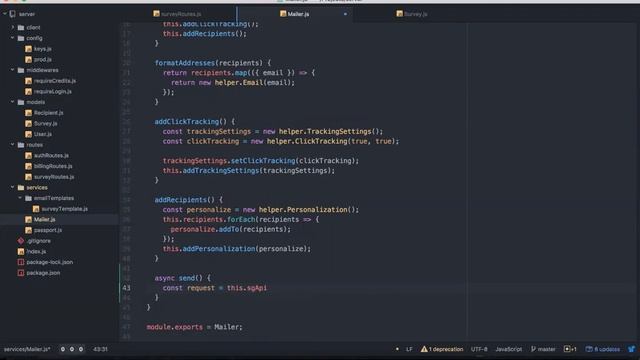The height and width of the screenshot is (360, 640).
Task: Click the passport.js file icon
Action: [28, 230]
